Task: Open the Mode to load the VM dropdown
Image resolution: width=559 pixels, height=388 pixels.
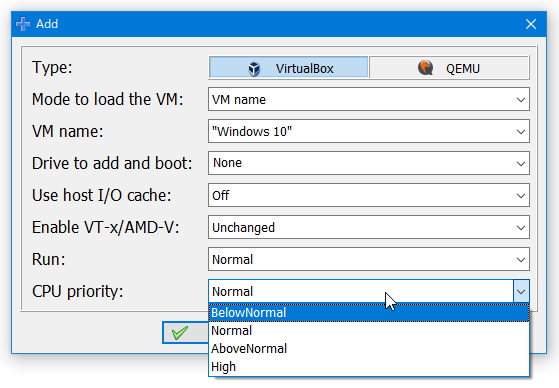Action: [369, 99]
